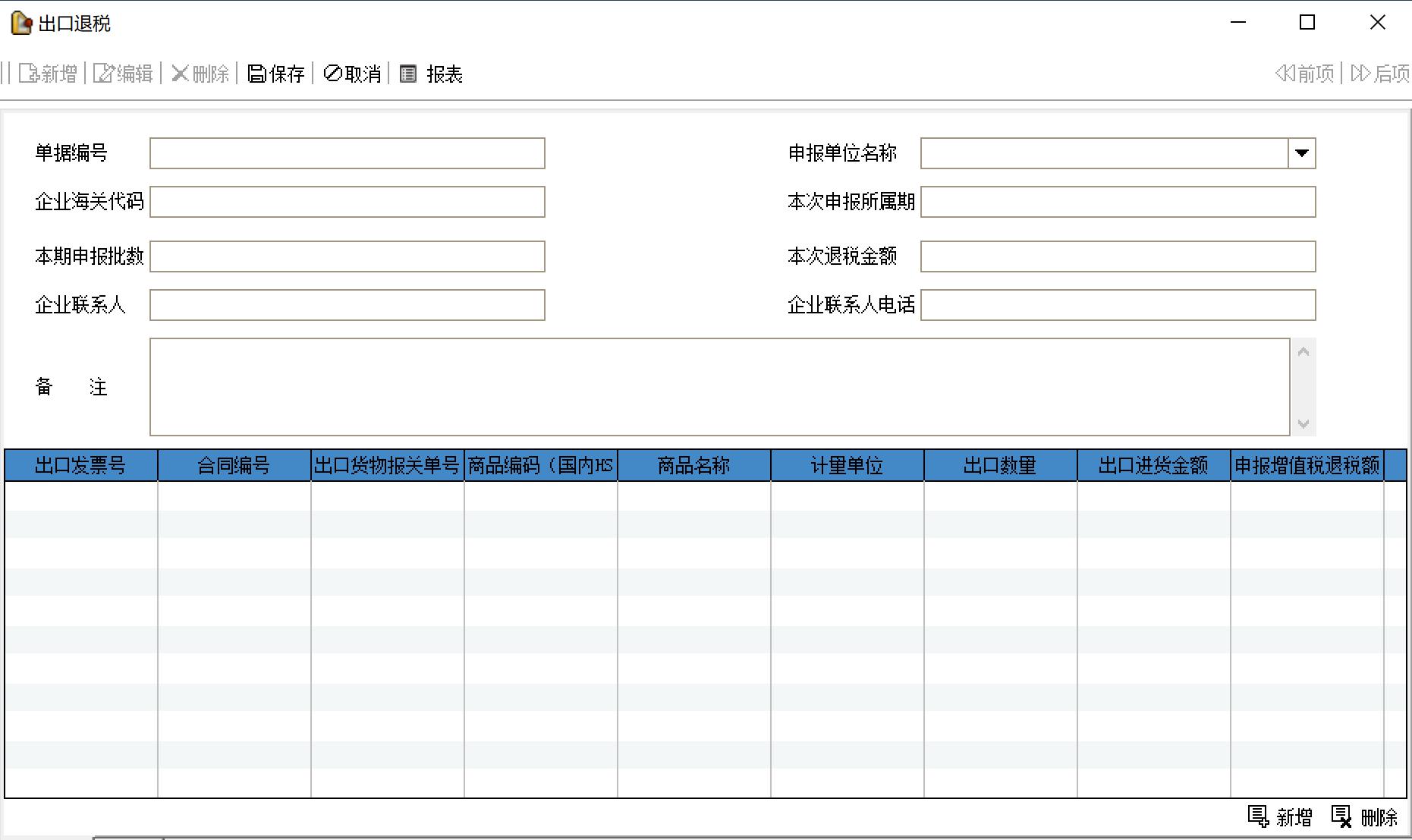Select the 本次退税金额 input field
Image resolution: width=1412 pixels, height=840 pixels.
point(1118,256)
